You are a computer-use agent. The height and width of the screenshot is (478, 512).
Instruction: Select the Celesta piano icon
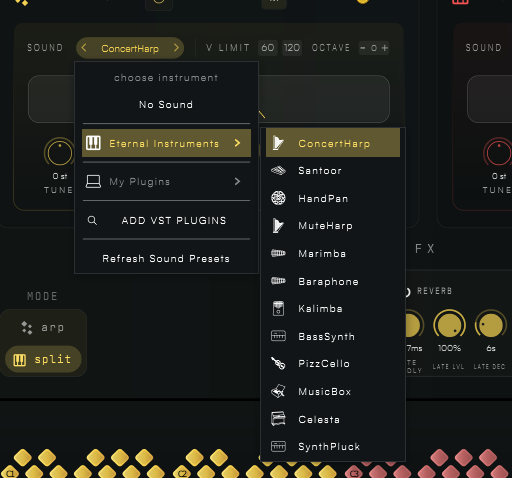278,419
